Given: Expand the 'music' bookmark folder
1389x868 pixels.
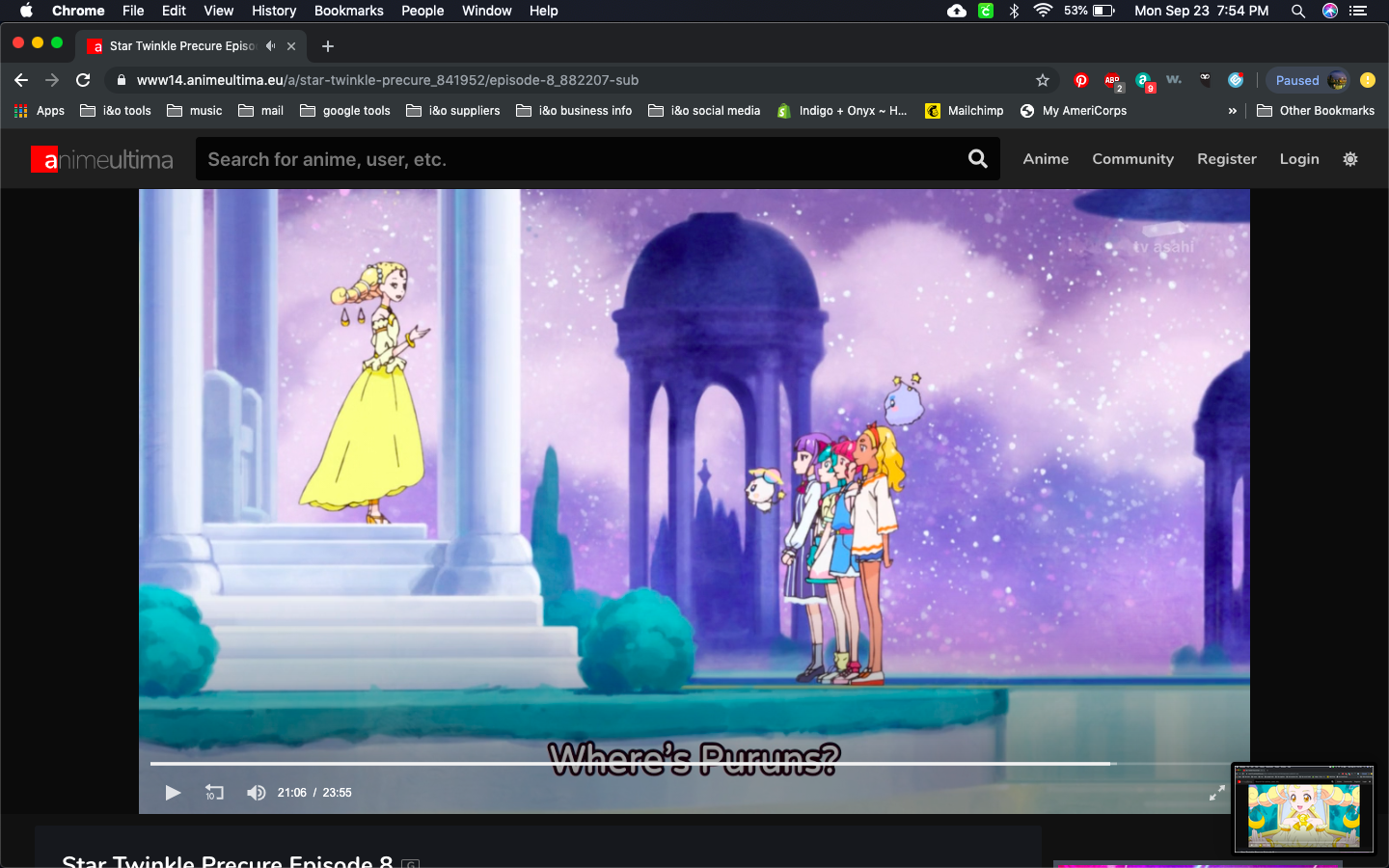Looking at the screenshot, I should coord(195,111).
